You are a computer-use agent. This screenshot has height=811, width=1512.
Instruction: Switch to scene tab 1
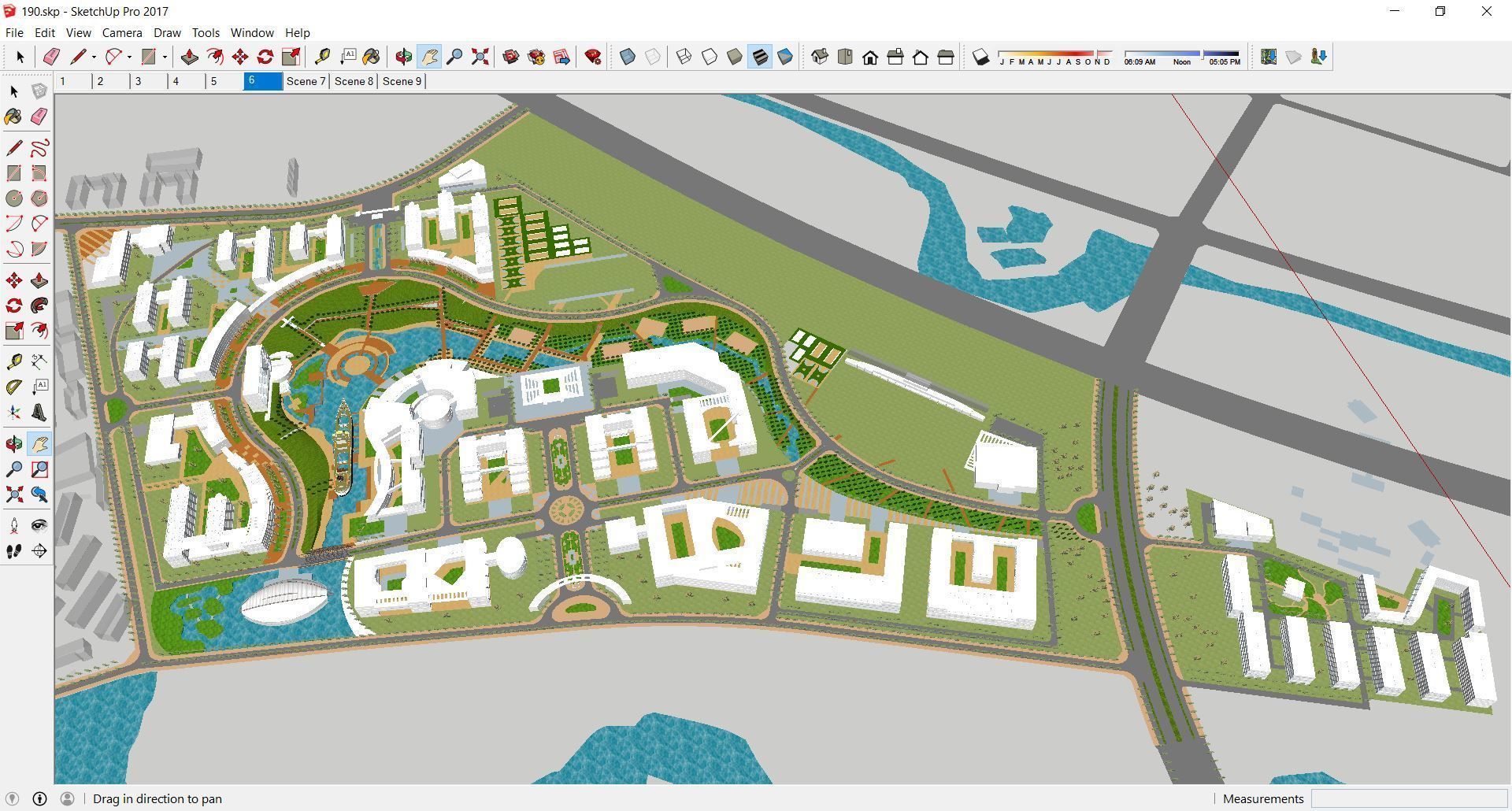[73, 81]
